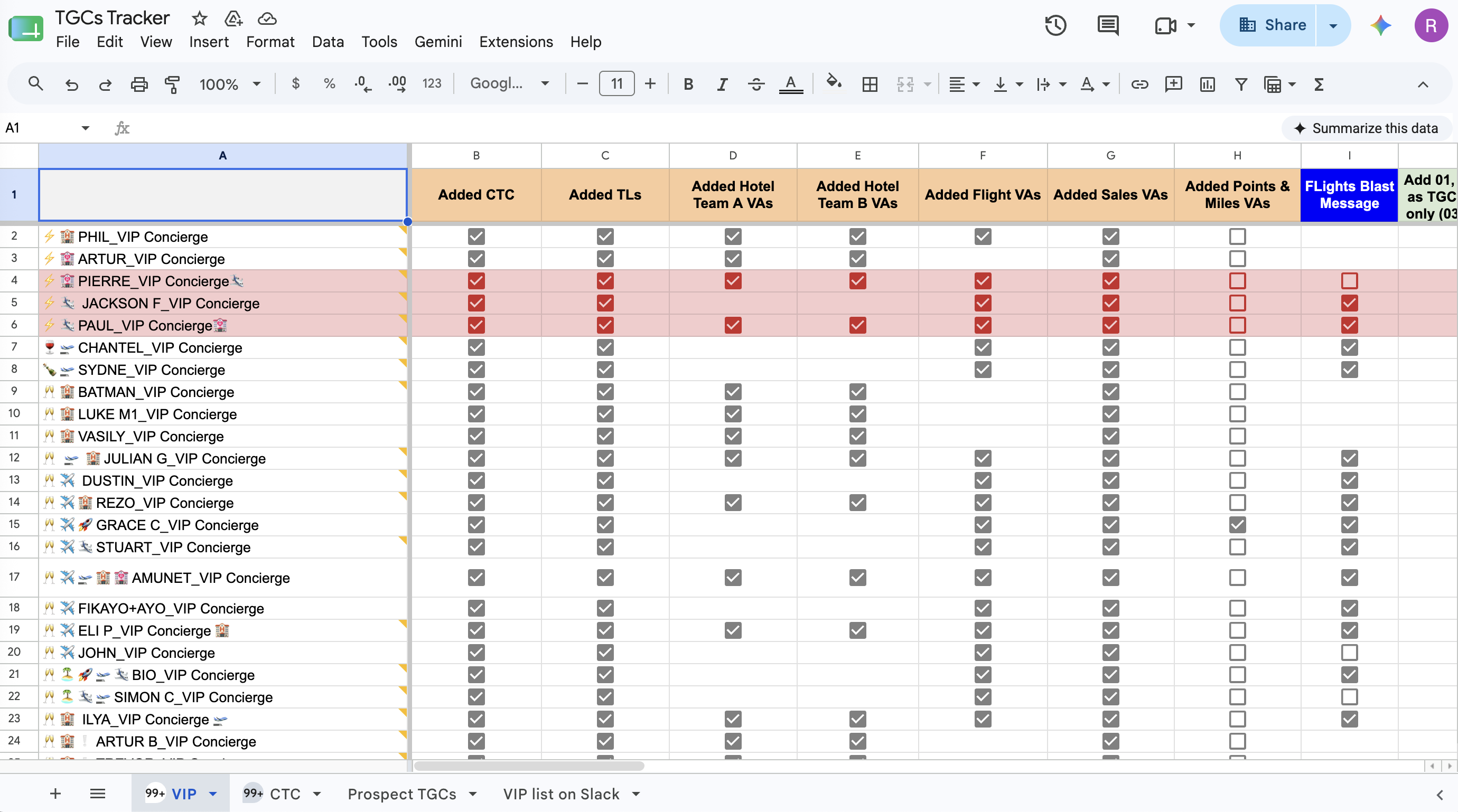Click the insert link icon
The image size is (1458, 812).
(x=1139, y=84)
